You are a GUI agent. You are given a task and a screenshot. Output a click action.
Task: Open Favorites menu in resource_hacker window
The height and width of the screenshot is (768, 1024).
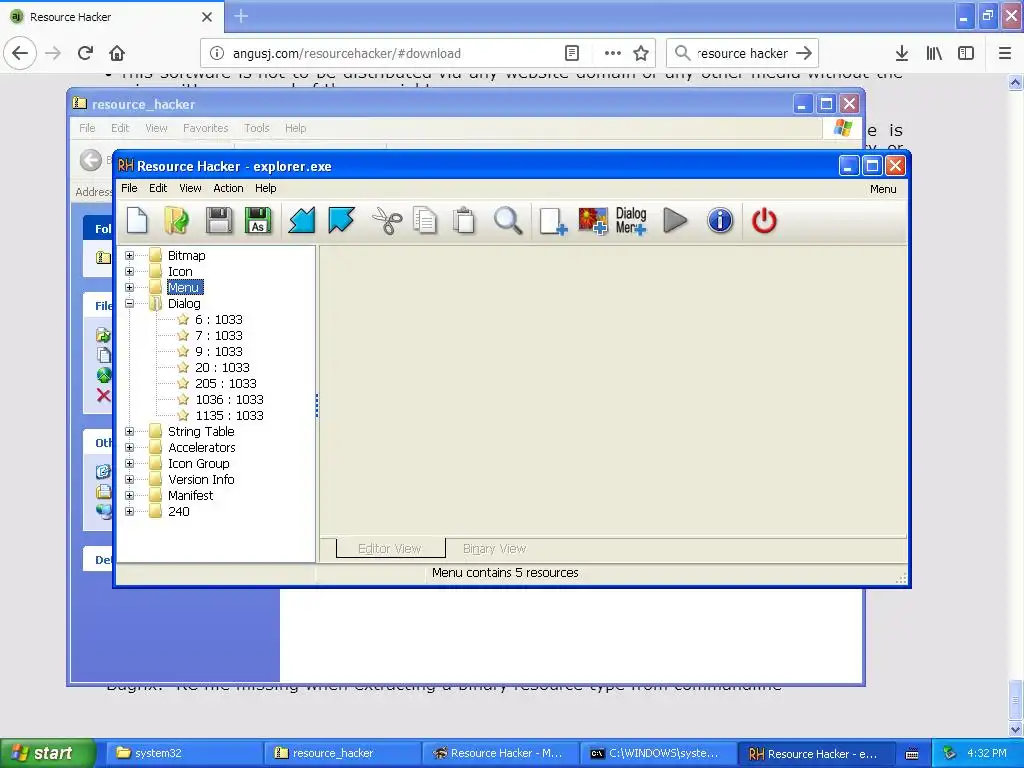tap(206, 128)
